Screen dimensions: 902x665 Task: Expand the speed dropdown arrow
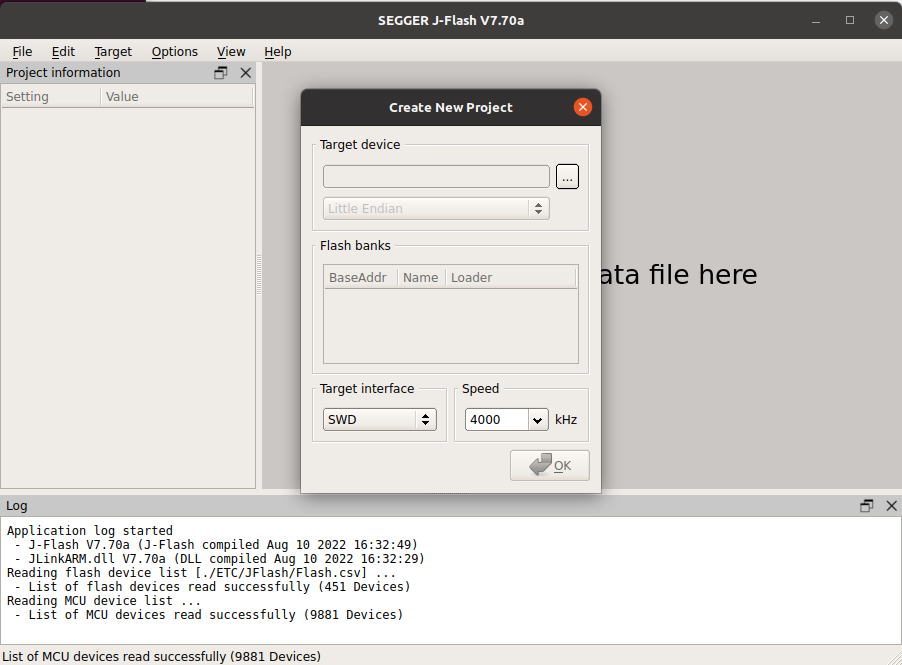537,420
